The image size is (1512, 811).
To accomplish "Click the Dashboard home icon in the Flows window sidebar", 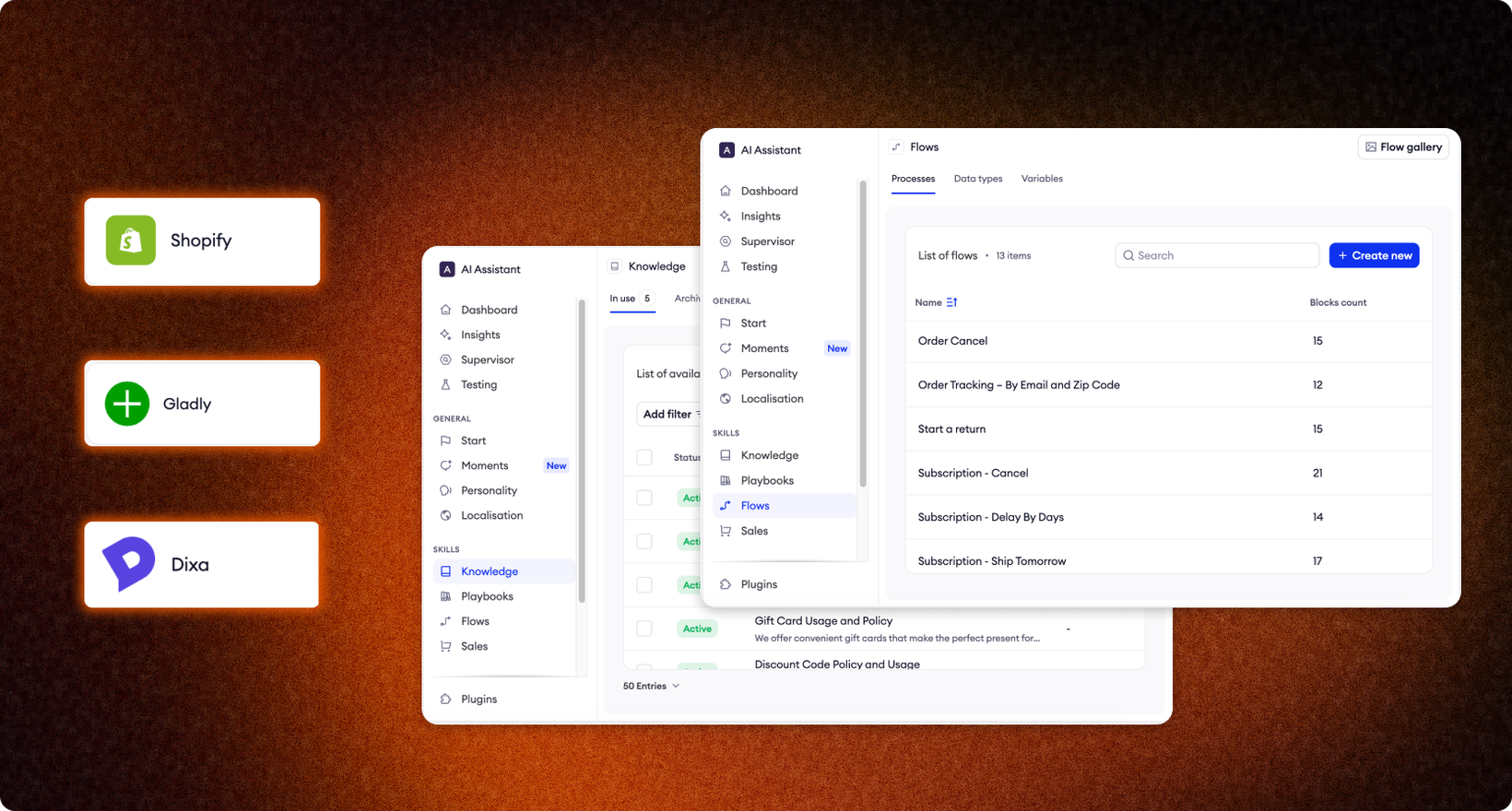I will (x=726, y=191).
